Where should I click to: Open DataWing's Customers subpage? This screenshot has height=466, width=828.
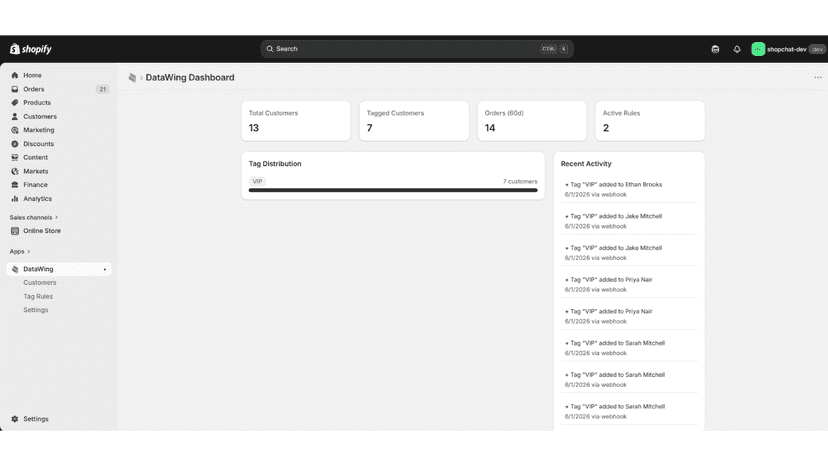click(40, 283)
